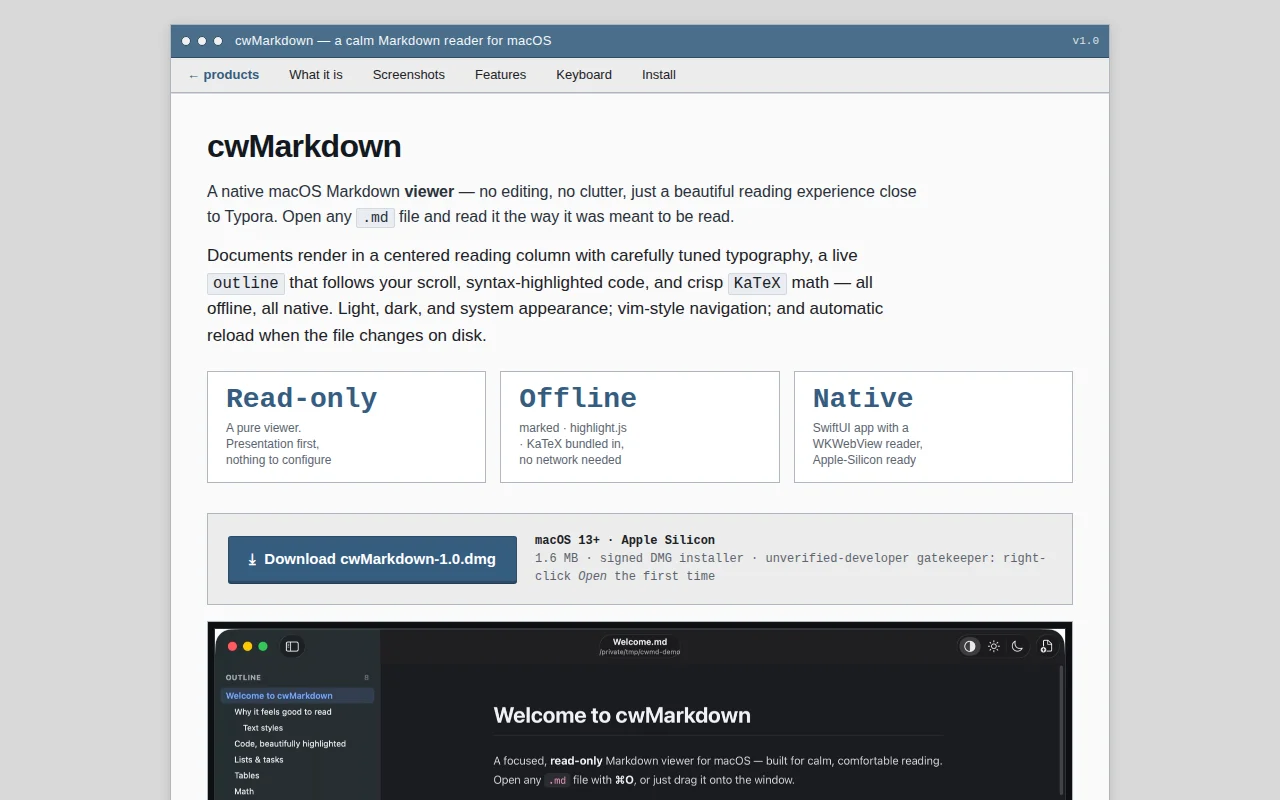Select Code, beautifully highlighted outline entry

pyautogui.click(x=290, y=744)
